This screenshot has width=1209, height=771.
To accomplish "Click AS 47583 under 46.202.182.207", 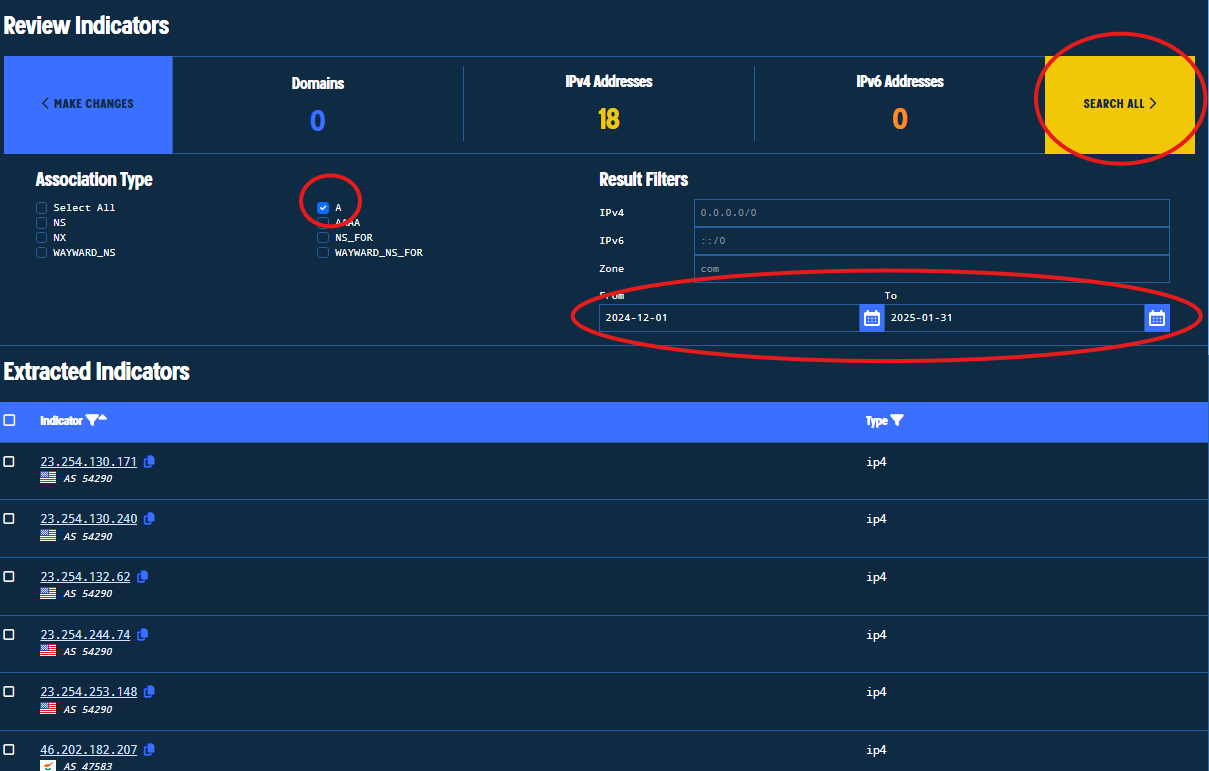I will (88, 766).
